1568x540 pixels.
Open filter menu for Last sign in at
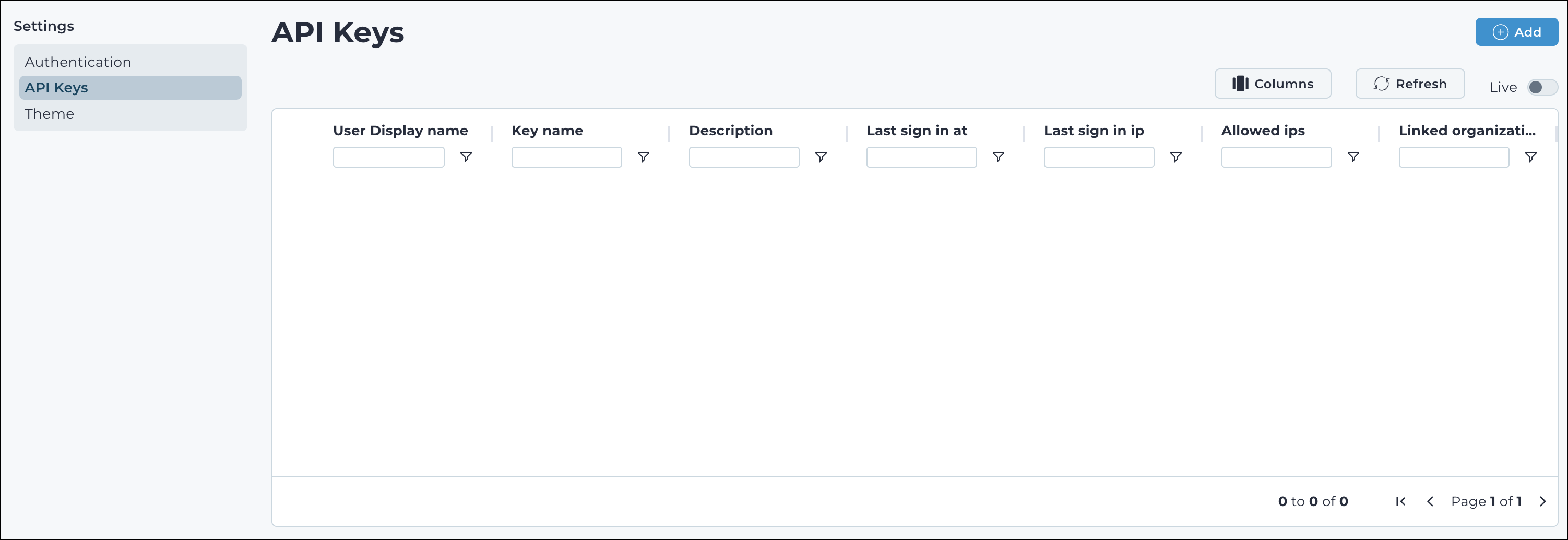pyautogui.click(x=998, y=157)
